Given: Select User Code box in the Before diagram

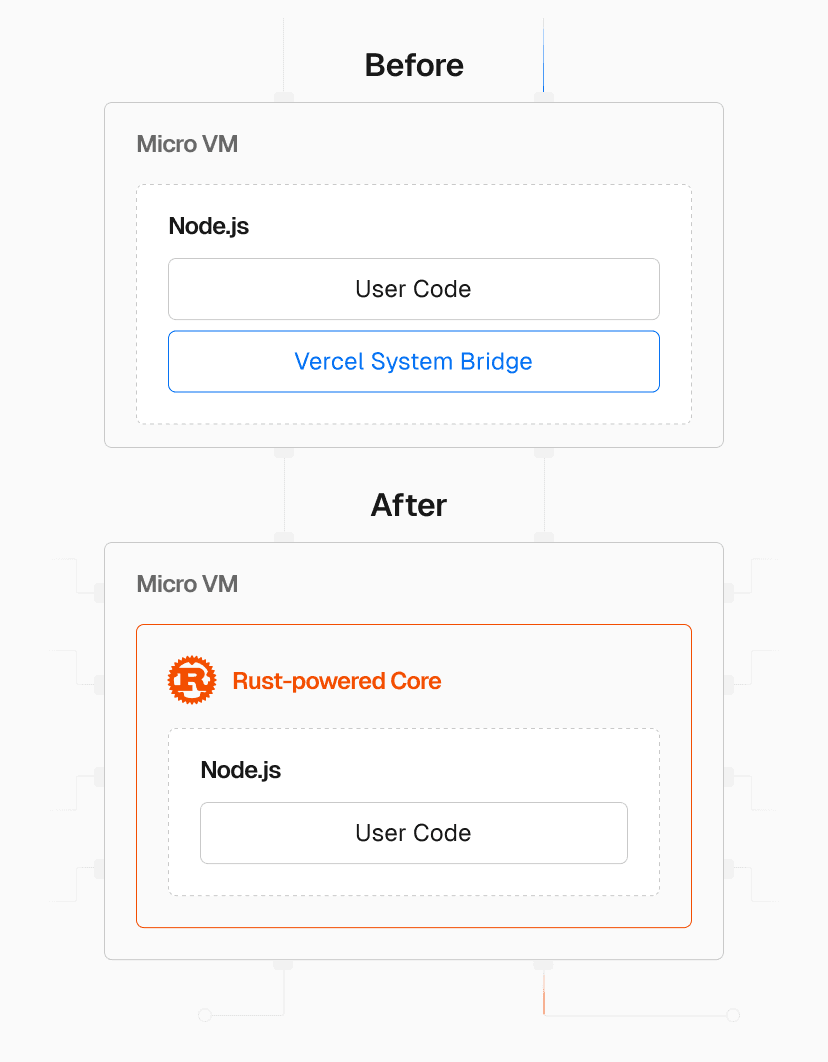Looking at the screenshot, I should pos(413,289).
